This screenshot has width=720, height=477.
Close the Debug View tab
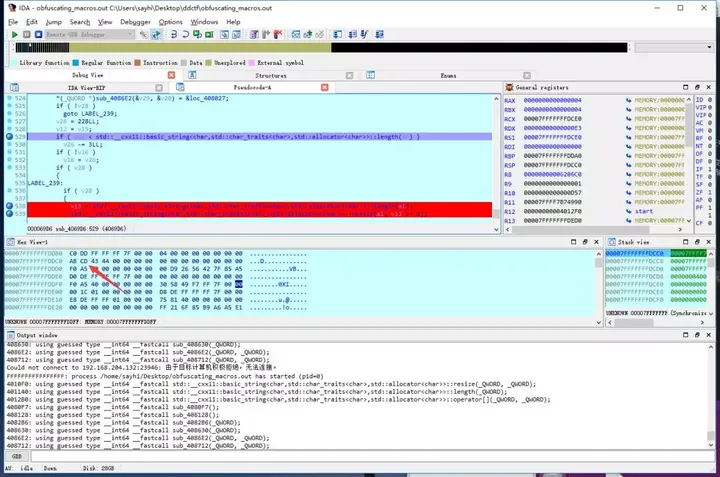[171, 75]
